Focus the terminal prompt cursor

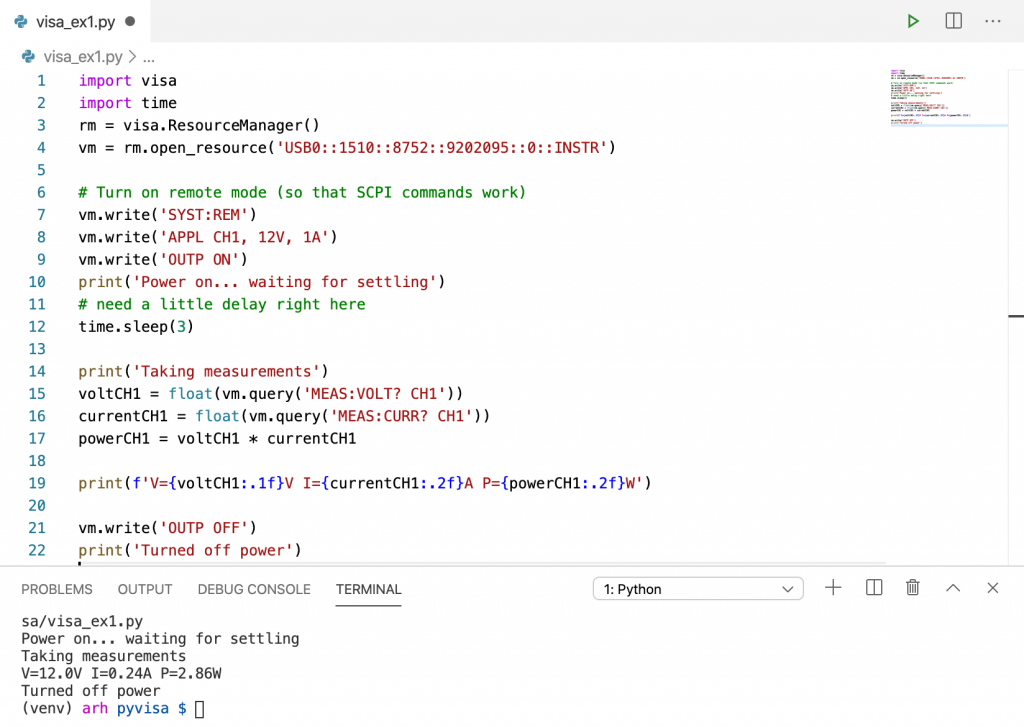(x=200, y=709)
